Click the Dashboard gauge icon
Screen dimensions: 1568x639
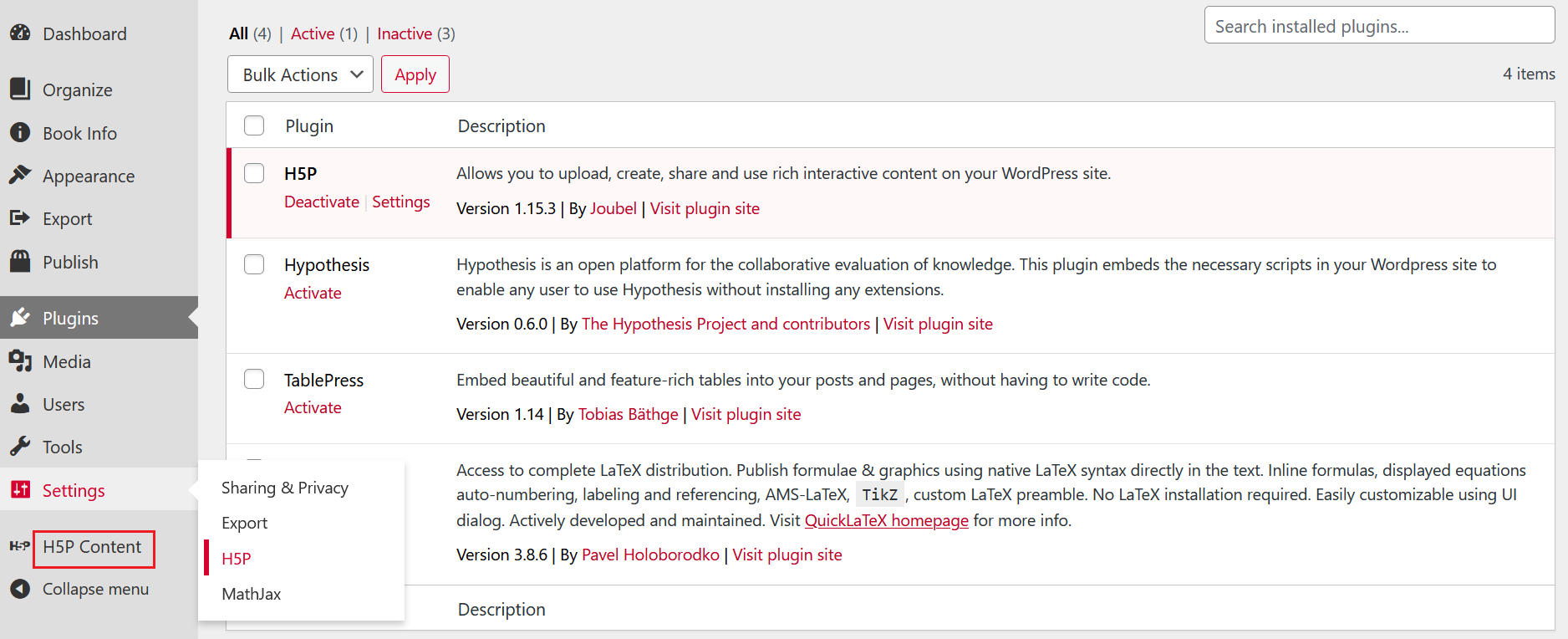20,33
